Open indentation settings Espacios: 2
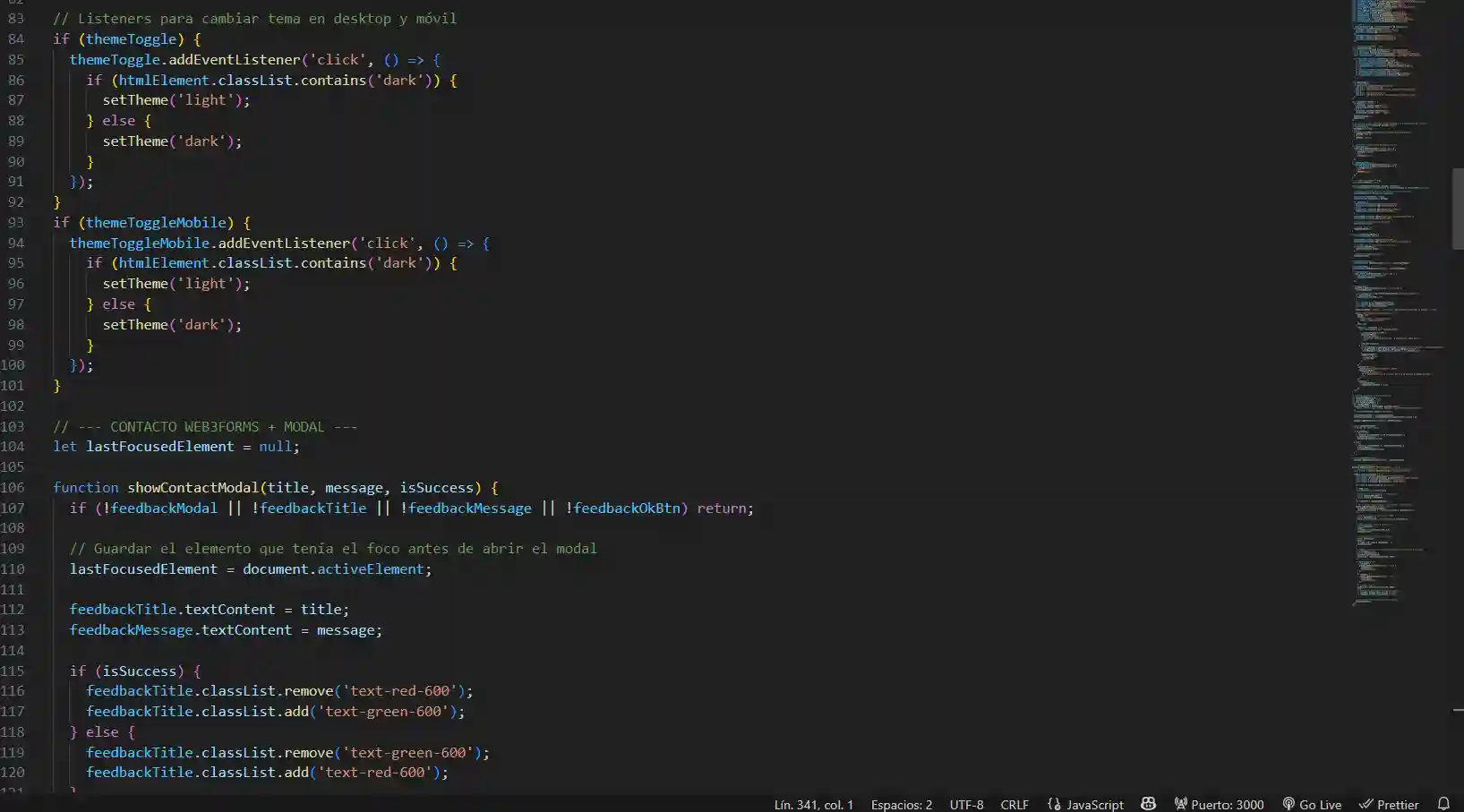The height and width of the screenshot is (812, 1464). [x=901, y=804]
